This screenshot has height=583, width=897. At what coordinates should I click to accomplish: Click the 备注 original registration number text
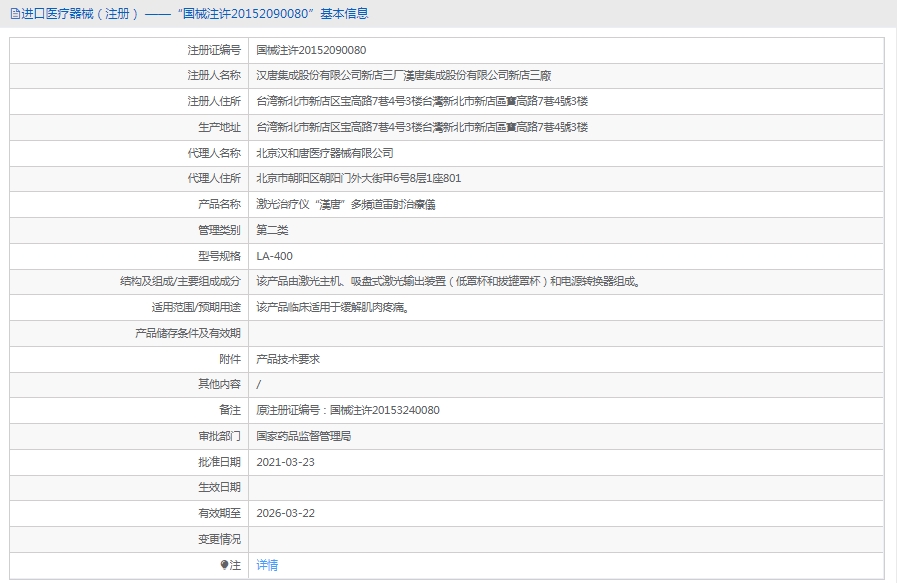tap(347, 410)
